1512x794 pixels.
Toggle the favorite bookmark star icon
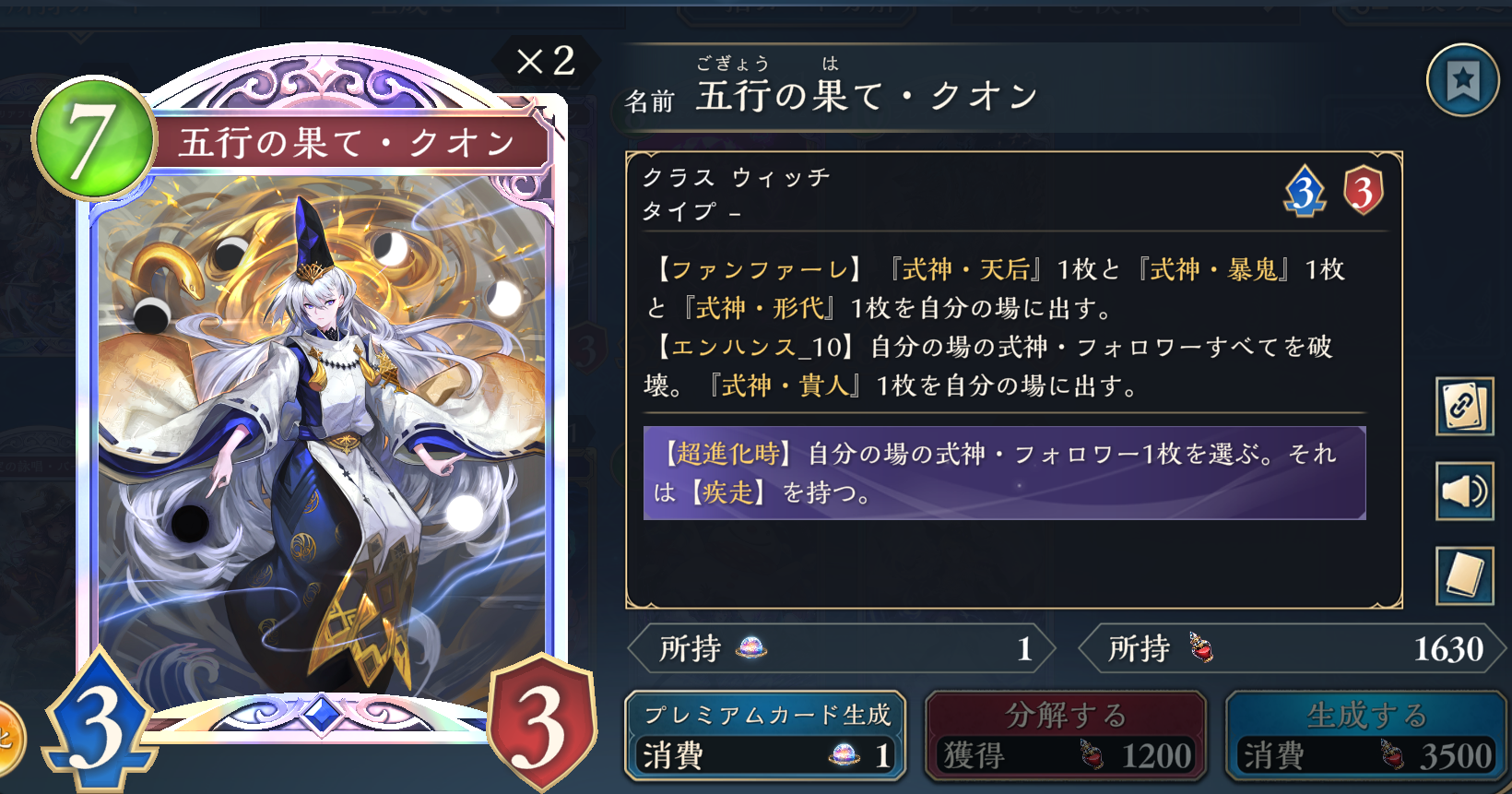point(1462,80)
